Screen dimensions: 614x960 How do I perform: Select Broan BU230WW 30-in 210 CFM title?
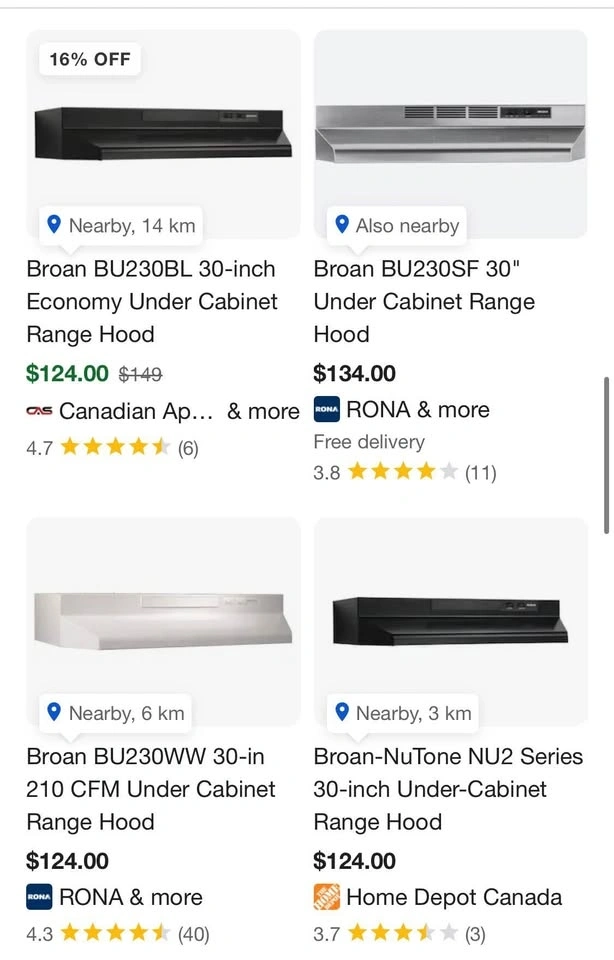coord(151,789)
